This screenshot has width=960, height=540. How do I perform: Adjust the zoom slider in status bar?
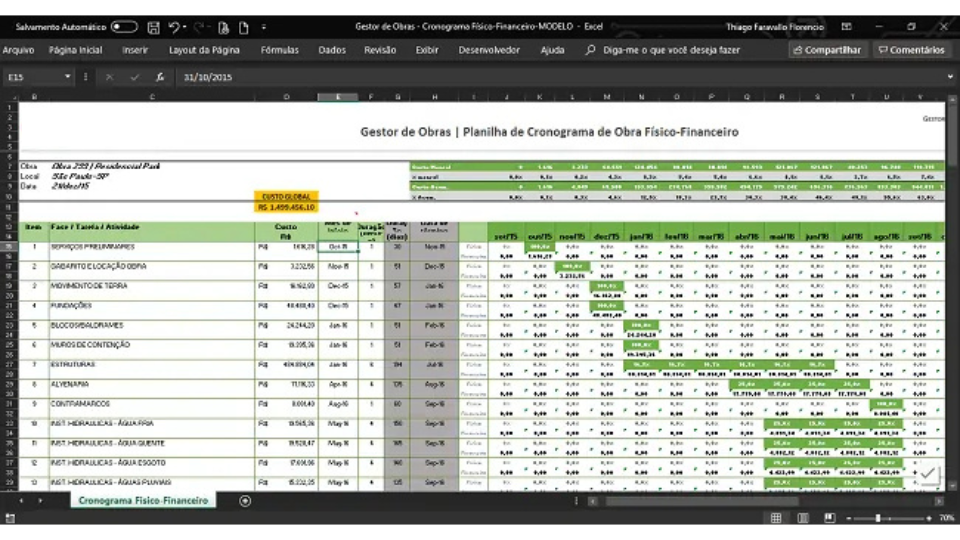pyautogui.click(x=878, y=518)
